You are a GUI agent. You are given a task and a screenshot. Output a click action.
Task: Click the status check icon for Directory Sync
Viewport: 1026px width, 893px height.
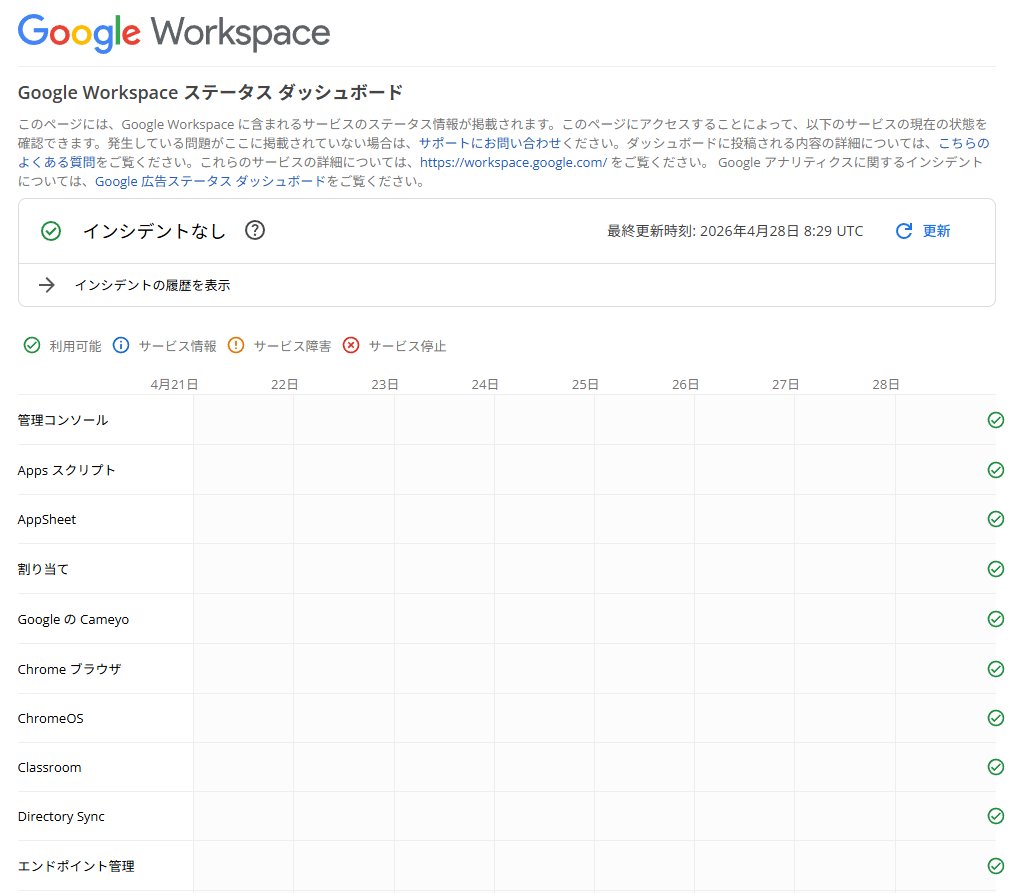(x=995, y=816)
